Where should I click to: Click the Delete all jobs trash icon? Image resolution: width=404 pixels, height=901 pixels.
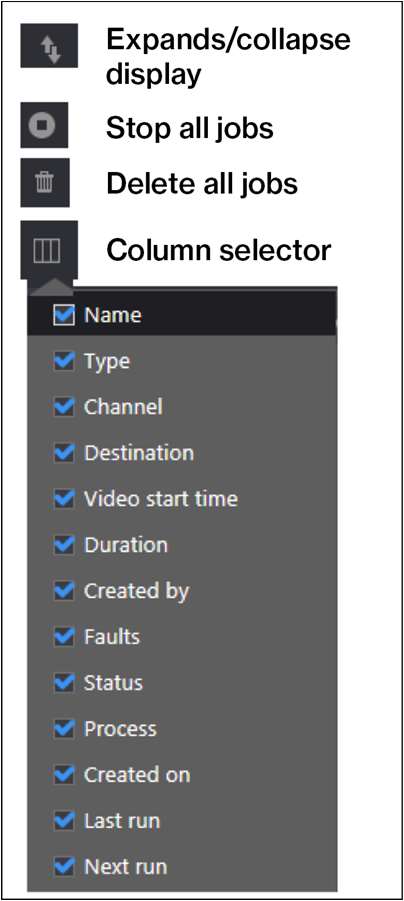click(45, 183)
